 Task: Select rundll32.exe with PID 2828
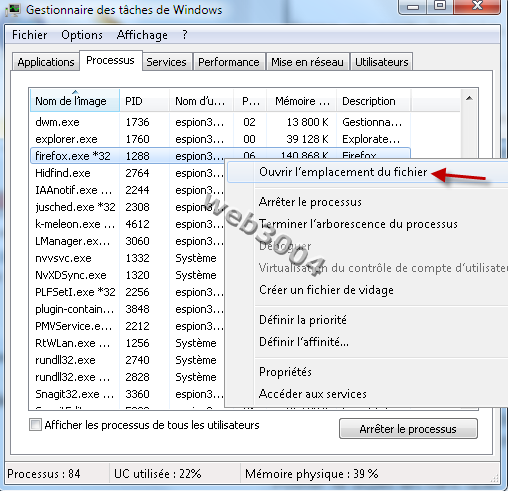(128, 377)
